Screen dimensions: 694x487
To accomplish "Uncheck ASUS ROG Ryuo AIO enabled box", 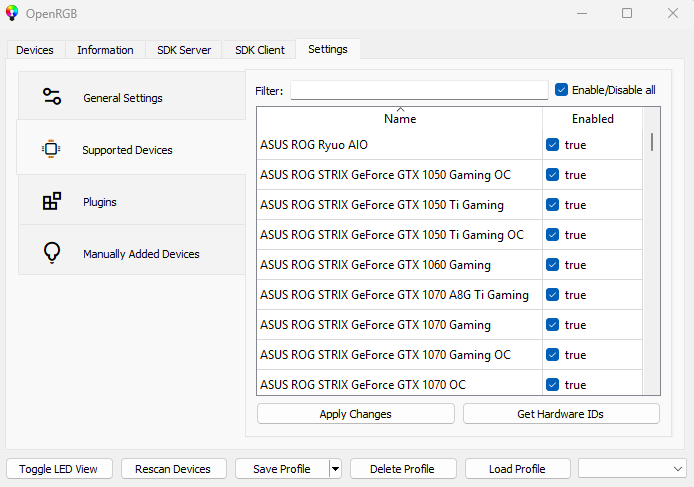I will pos(552,145).
